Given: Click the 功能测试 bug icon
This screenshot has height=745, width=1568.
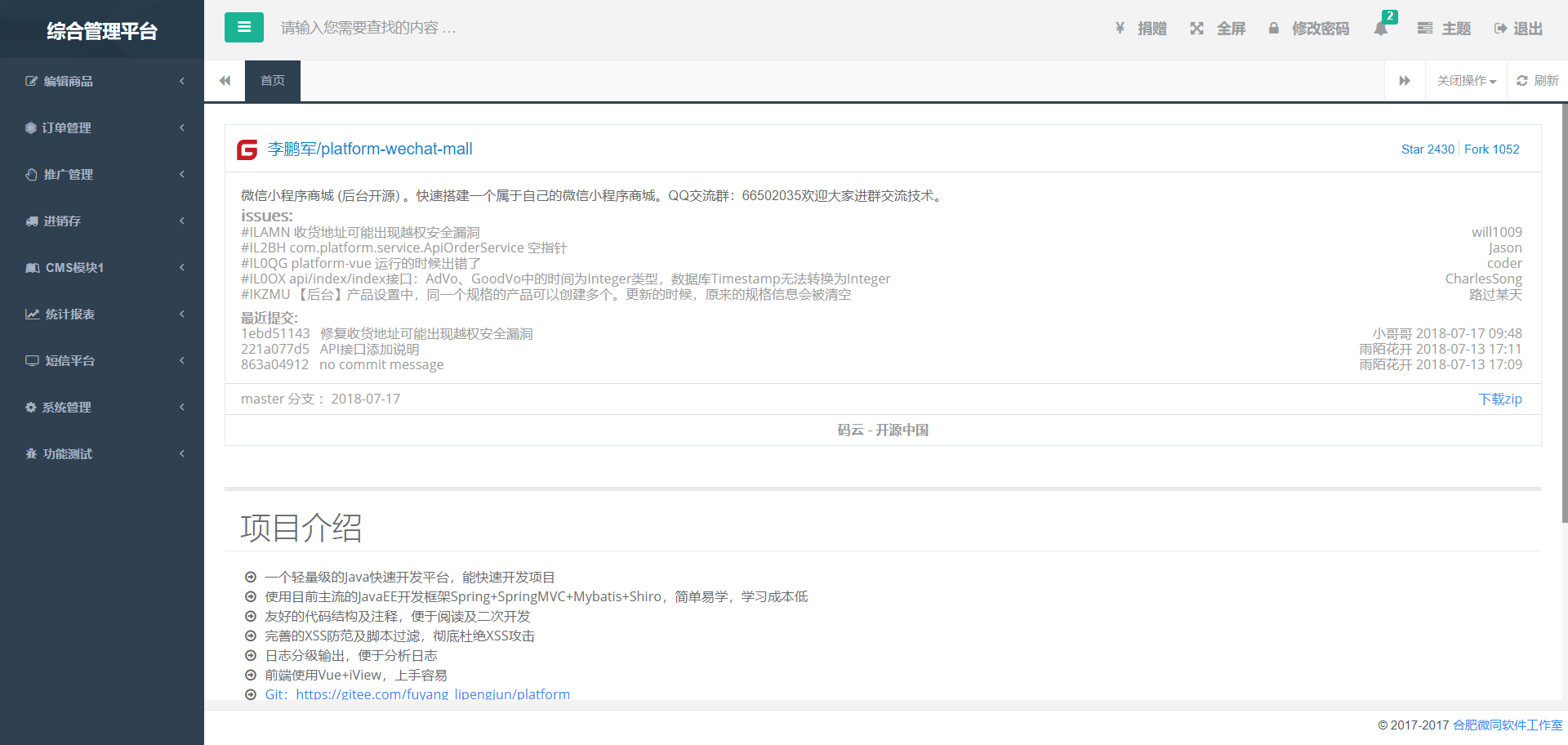Looking at the screenshot, I should [x=31, y=453].
